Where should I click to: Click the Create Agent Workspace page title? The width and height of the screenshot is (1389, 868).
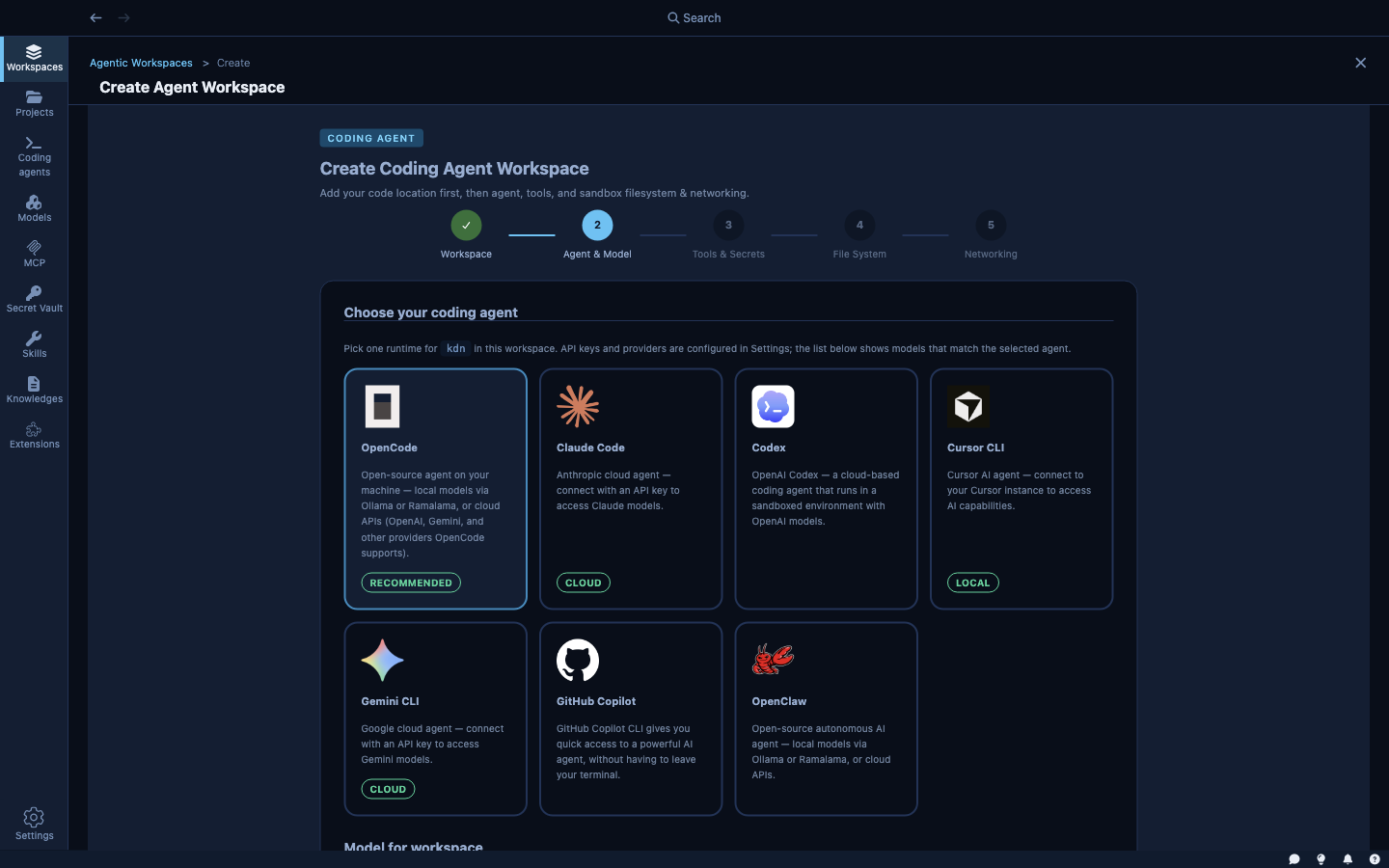click(x=192, y=87)
